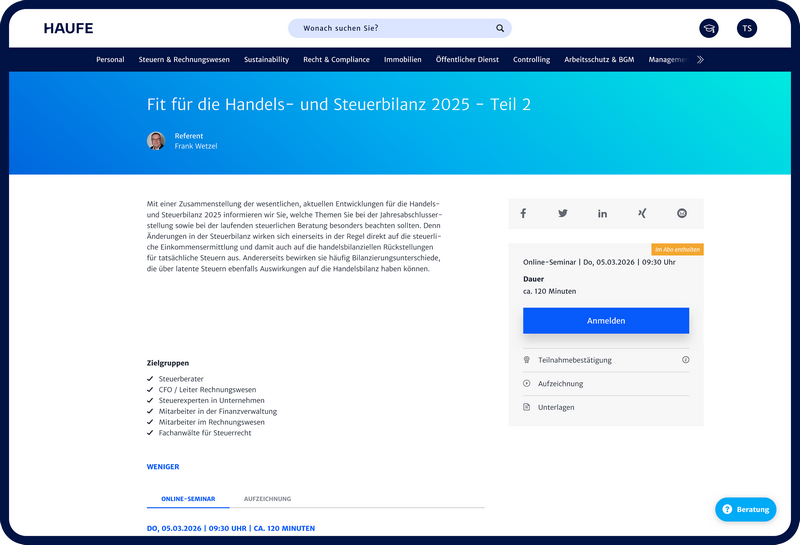Image resolution: width=800 pixels, height=545 pixels.
Task: Share on Xing icon
Action: point(642,213)
